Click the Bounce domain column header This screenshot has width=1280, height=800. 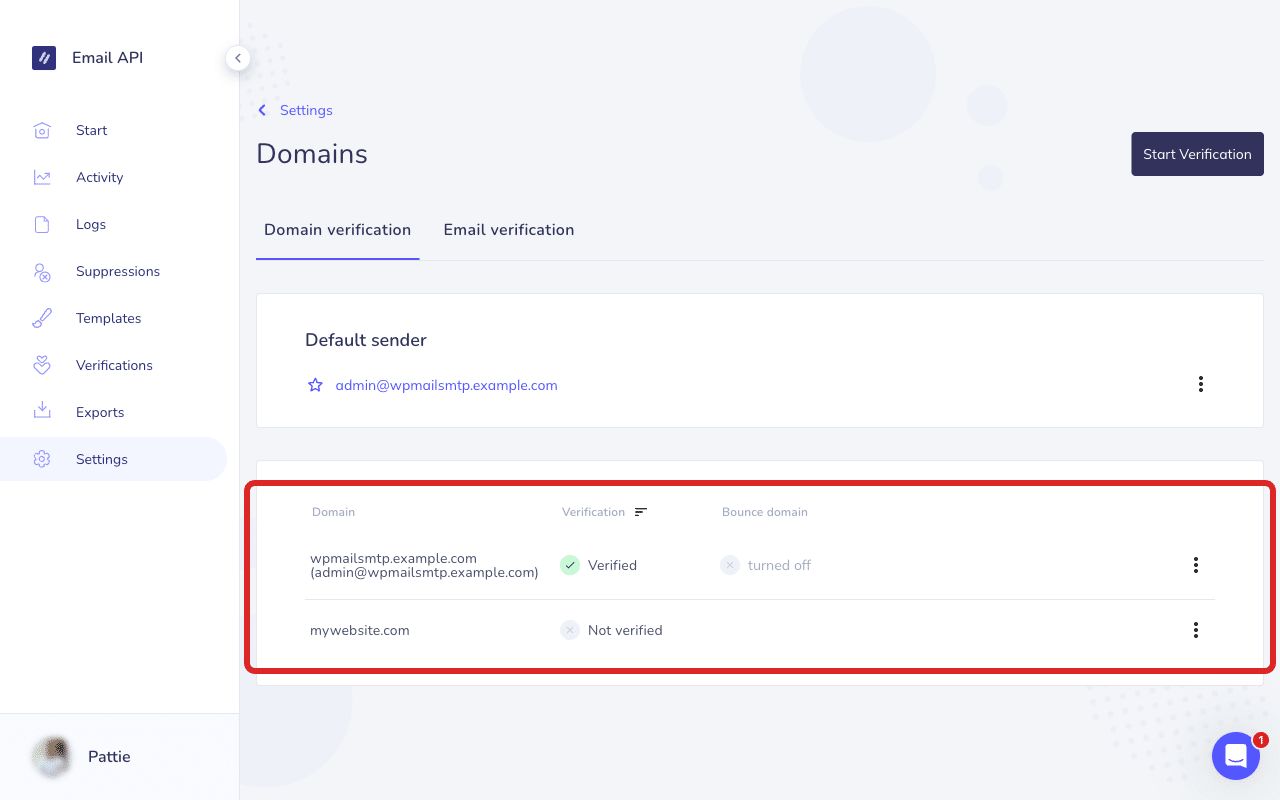click(x=765, y=512)
